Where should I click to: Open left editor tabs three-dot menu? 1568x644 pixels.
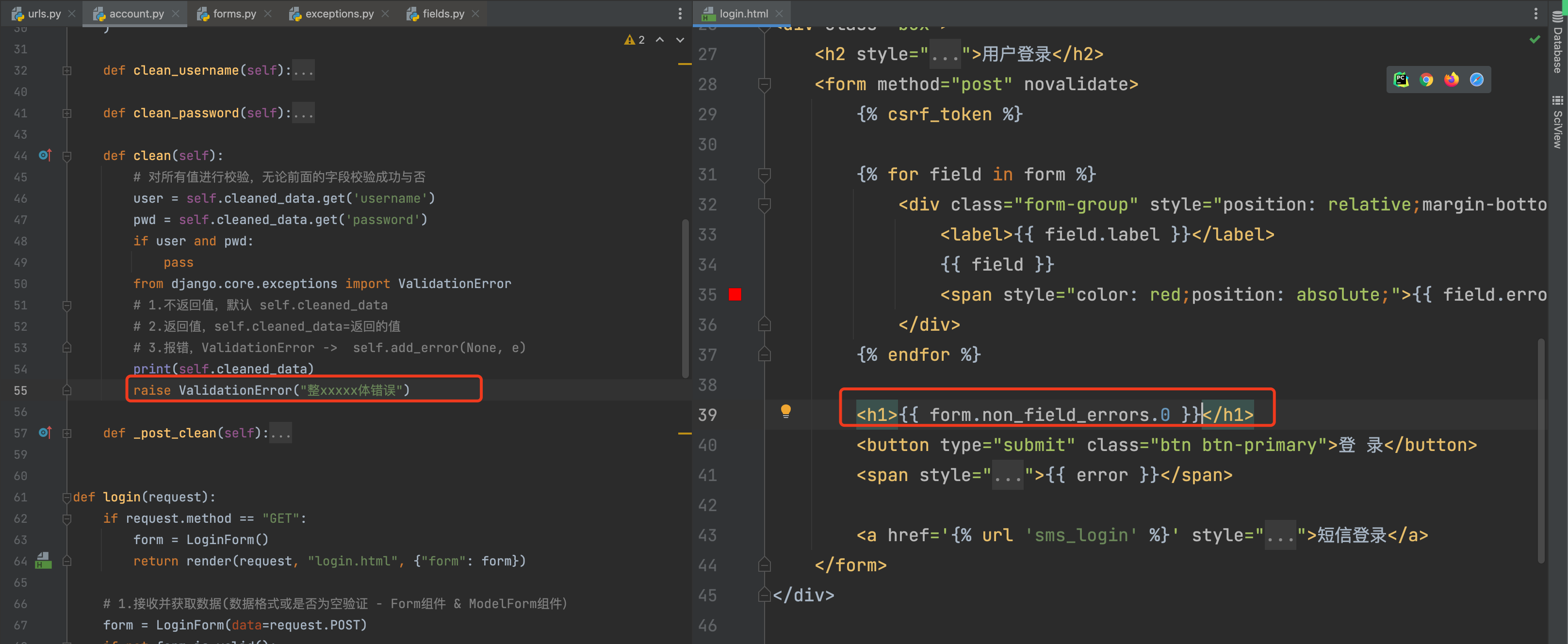tap(680, 14)
